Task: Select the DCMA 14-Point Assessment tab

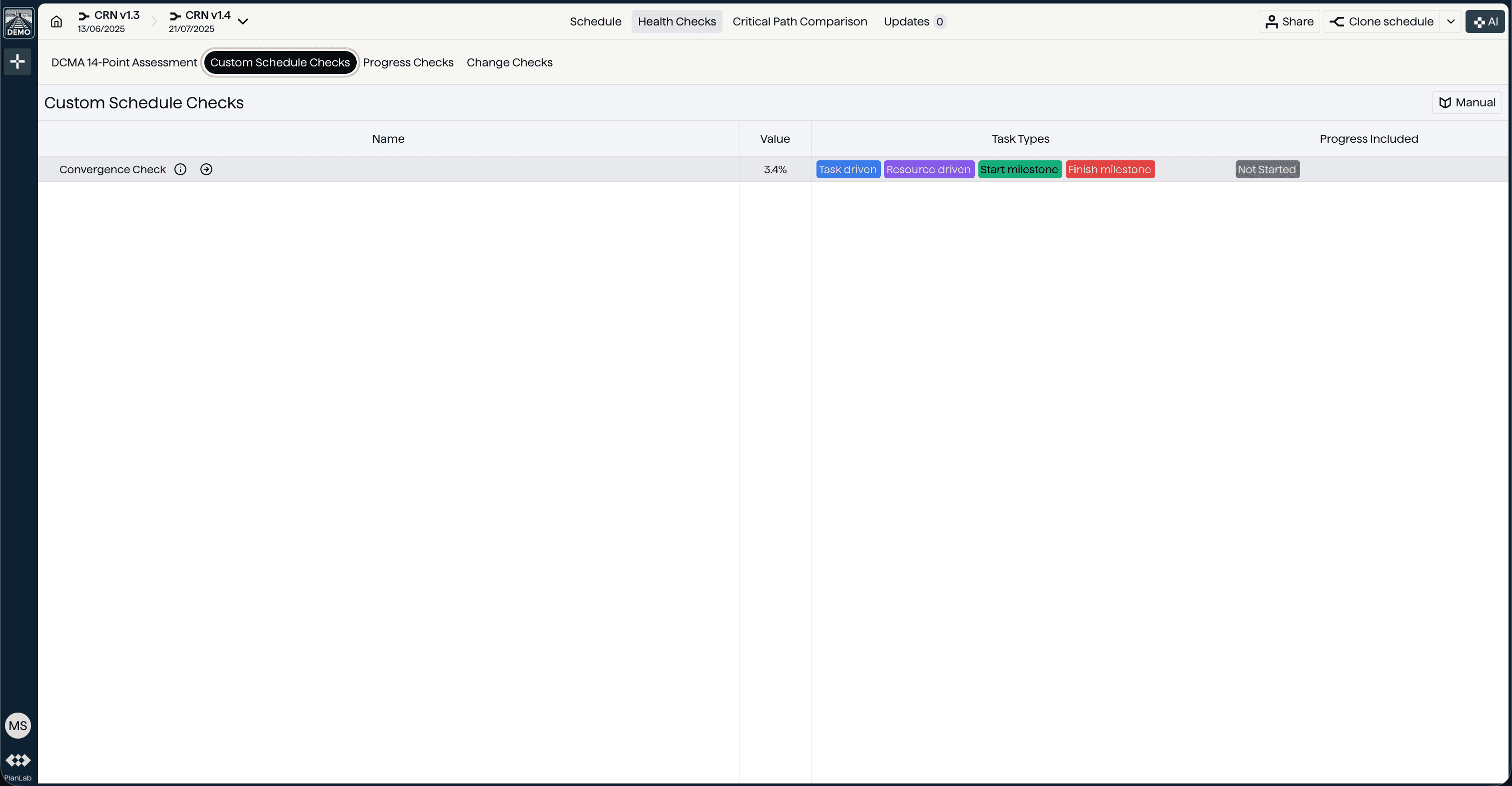Action: click(124, 62)
